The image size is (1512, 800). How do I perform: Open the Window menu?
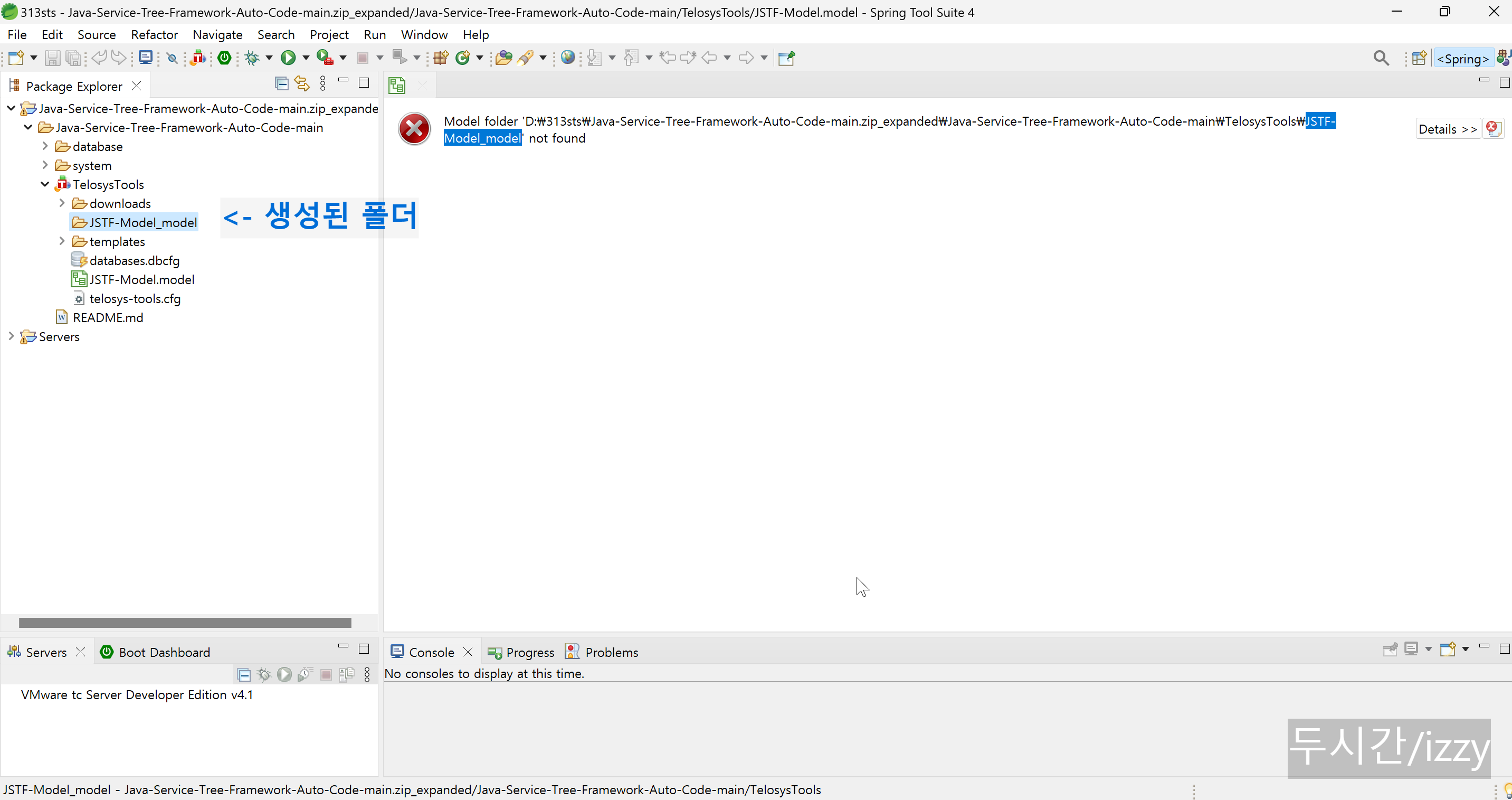(424, 35)
